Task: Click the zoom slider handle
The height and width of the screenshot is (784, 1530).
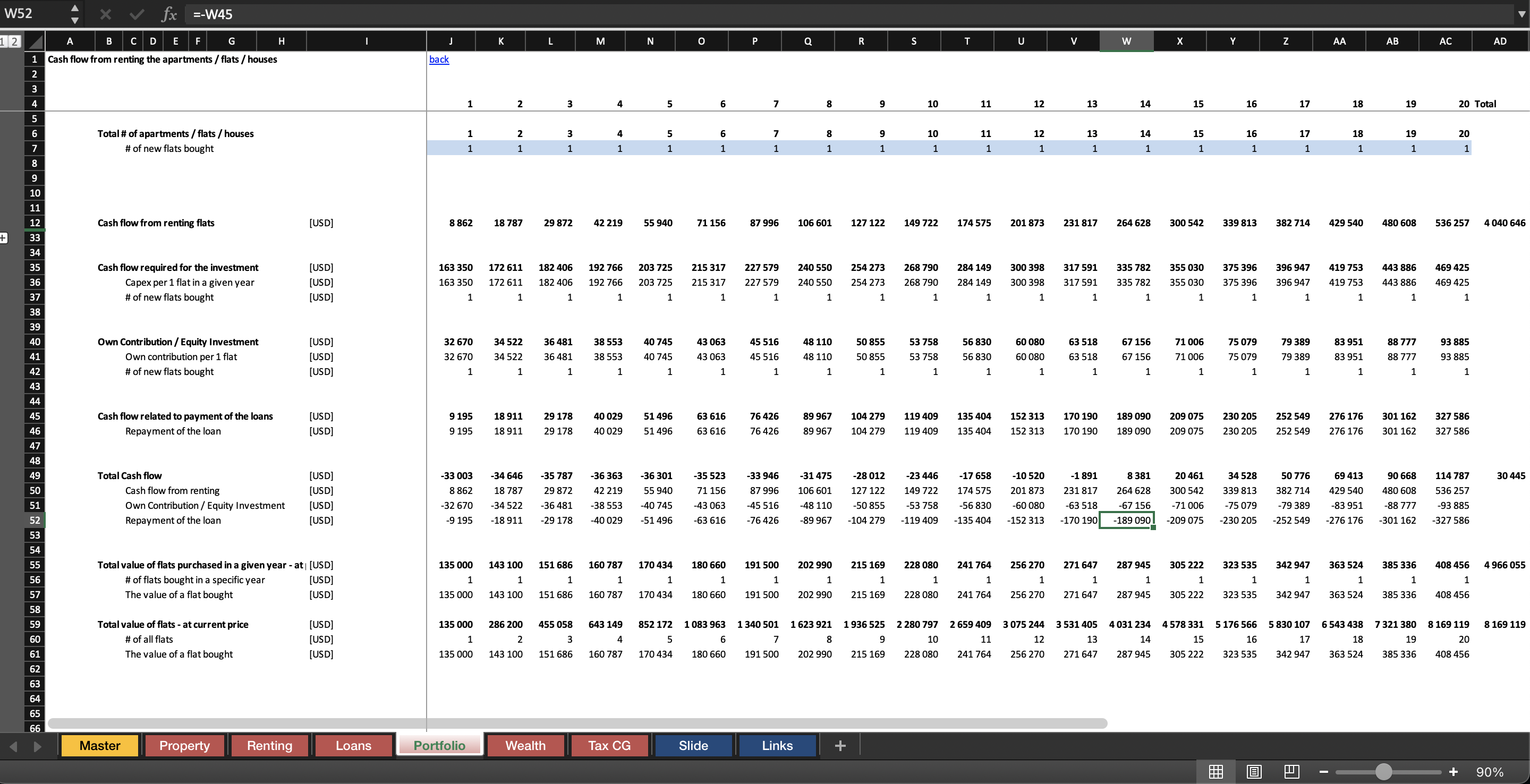Action: 1383,772
